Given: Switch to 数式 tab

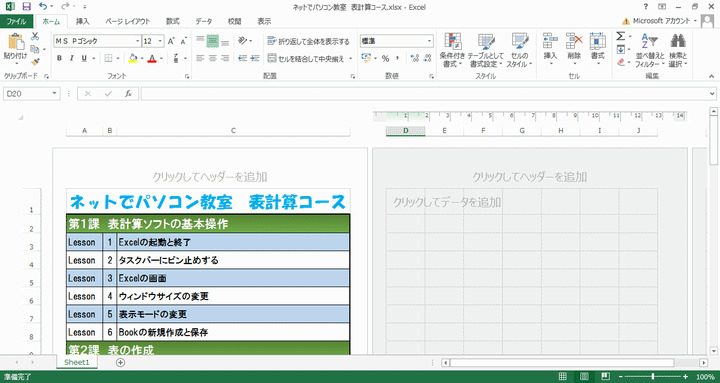Looking at the screenshot, I should coord(173,21).
